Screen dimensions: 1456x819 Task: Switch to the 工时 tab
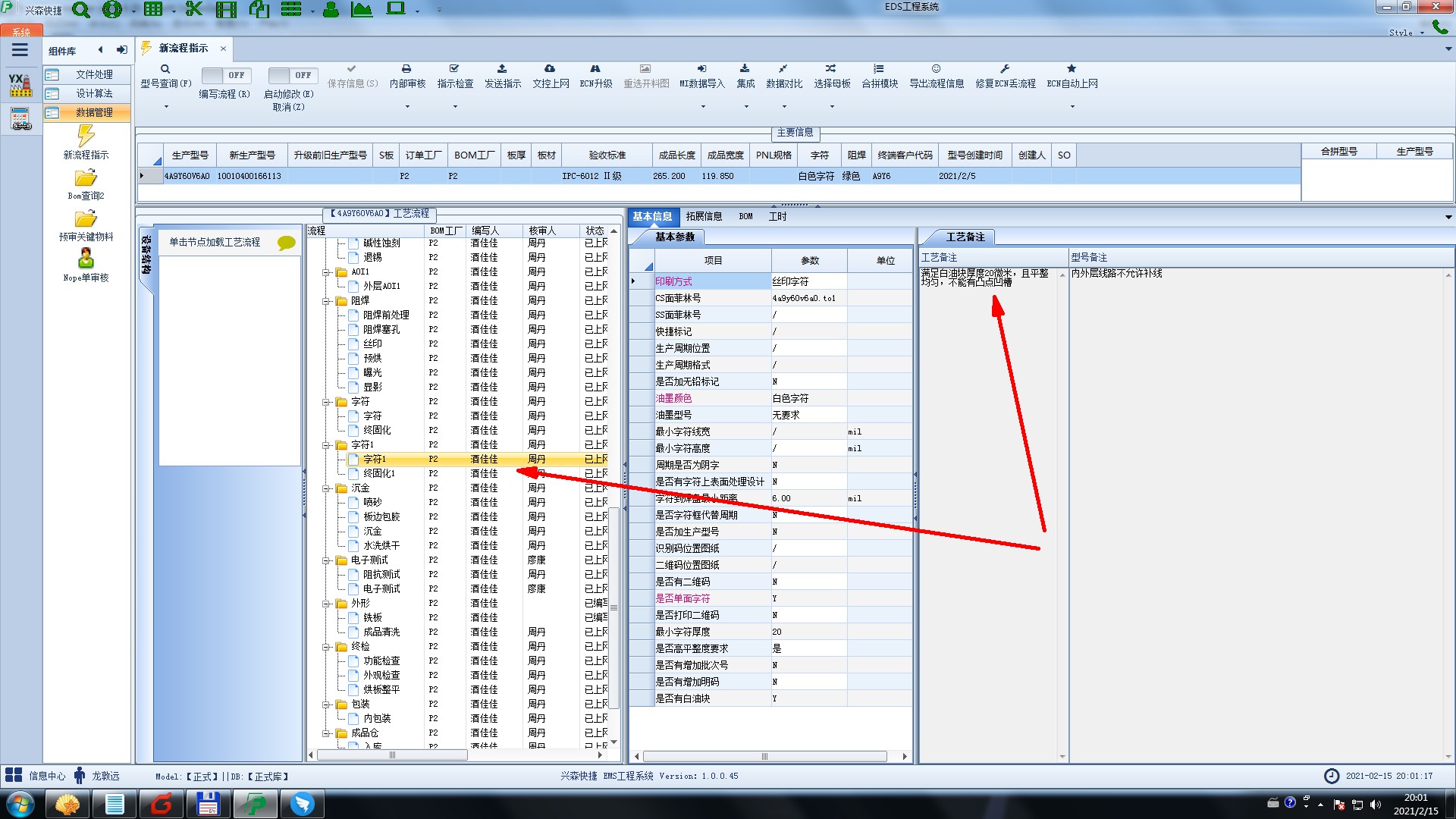777,216
